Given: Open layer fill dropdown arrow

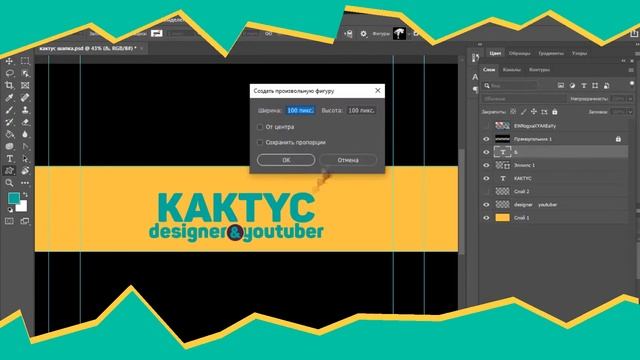Looking at the screenshot, I should tap(631, 112).
